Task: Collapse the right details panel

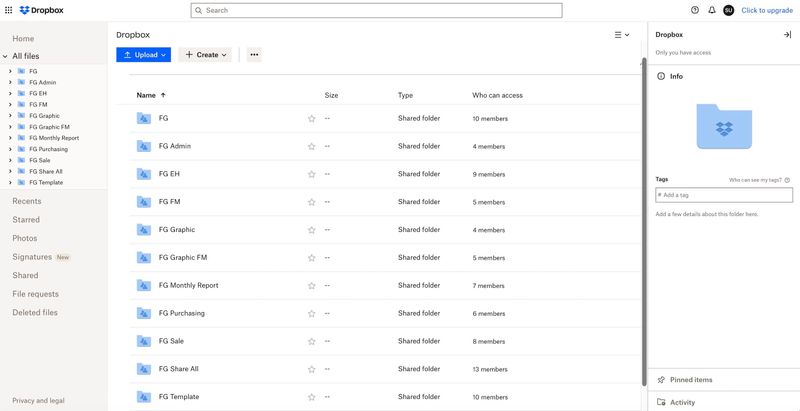Action: click(787, 35)
